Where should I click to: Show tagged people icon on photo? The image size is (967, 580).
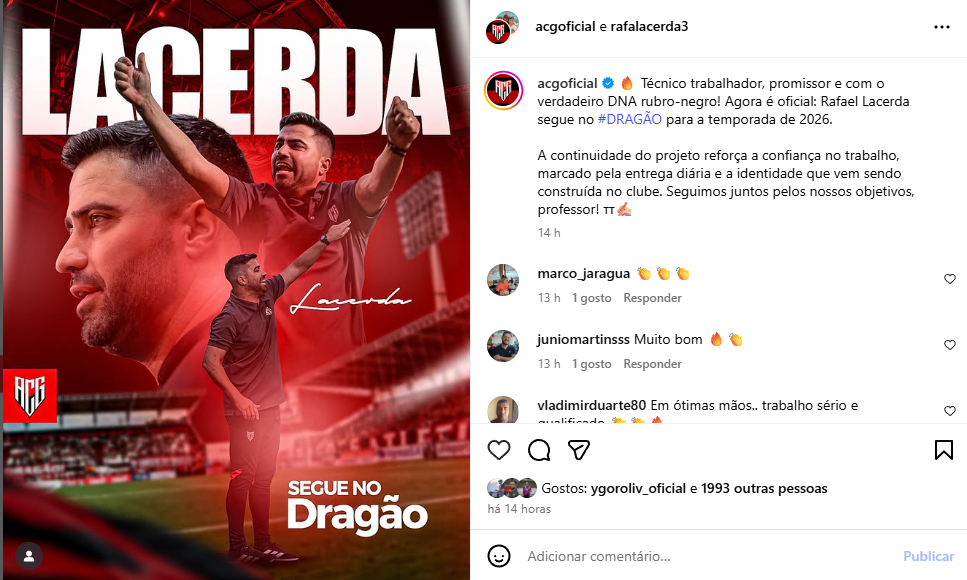point(28,556)
